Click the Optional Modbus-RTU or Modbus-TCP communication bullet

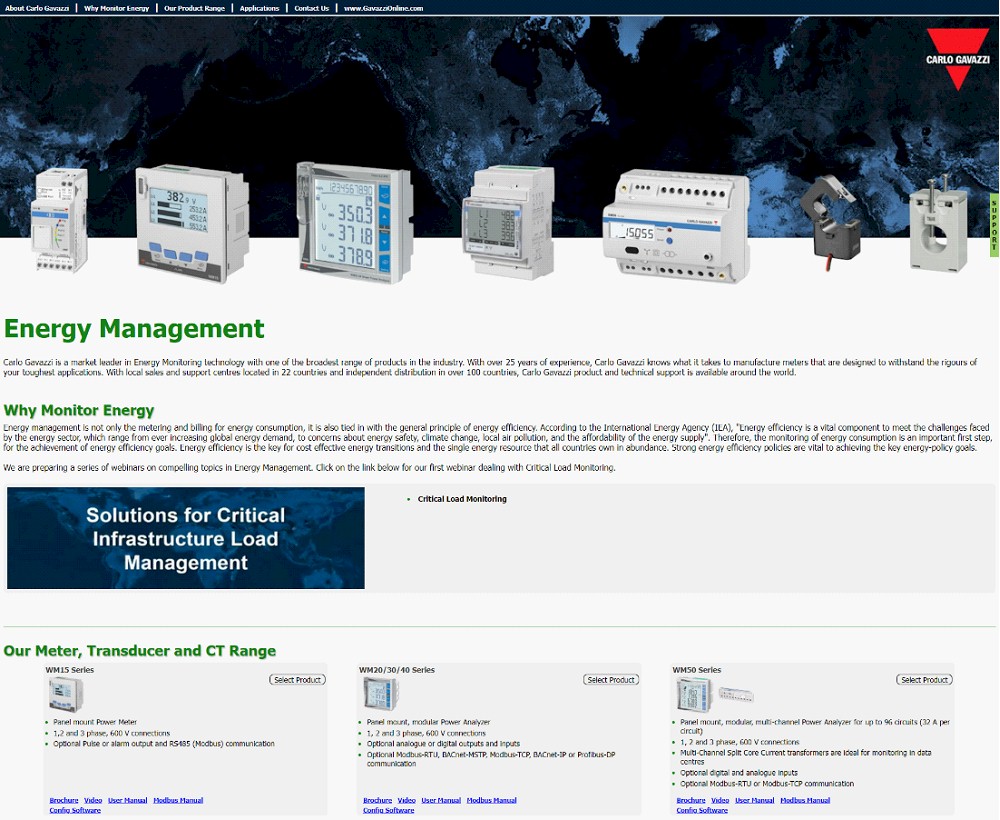tap(767, 784)
